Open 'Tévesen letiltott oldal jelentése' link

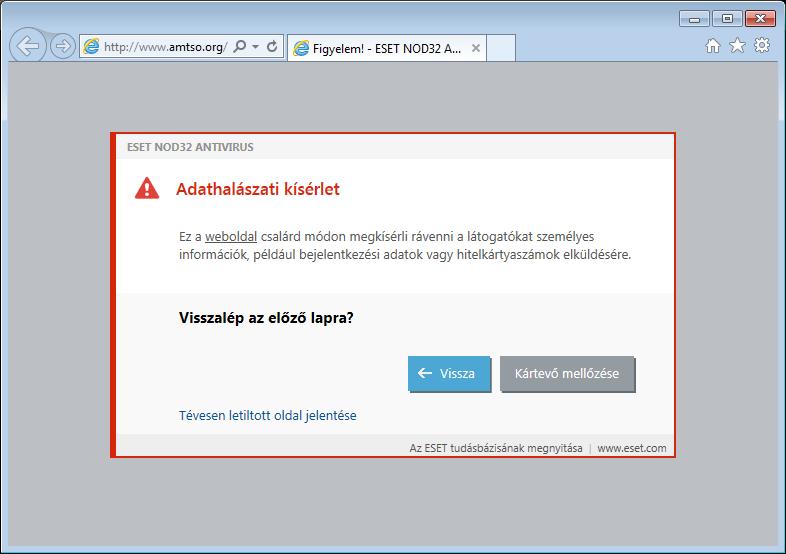268,416
